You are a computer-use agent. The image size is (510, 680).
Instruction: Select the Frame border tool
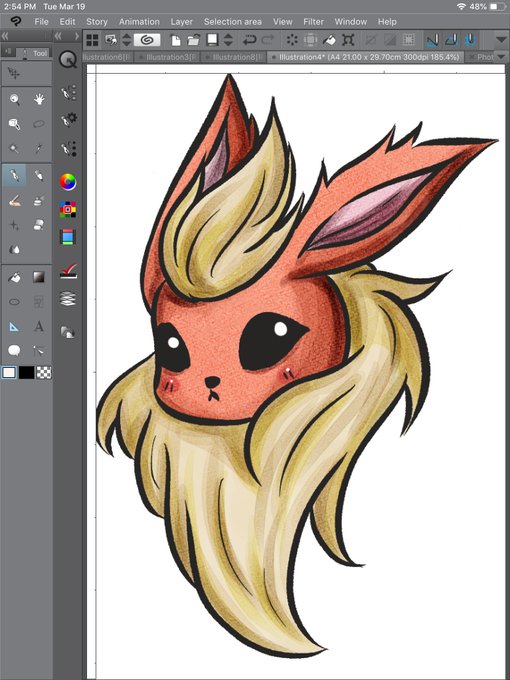pos(39,301)
